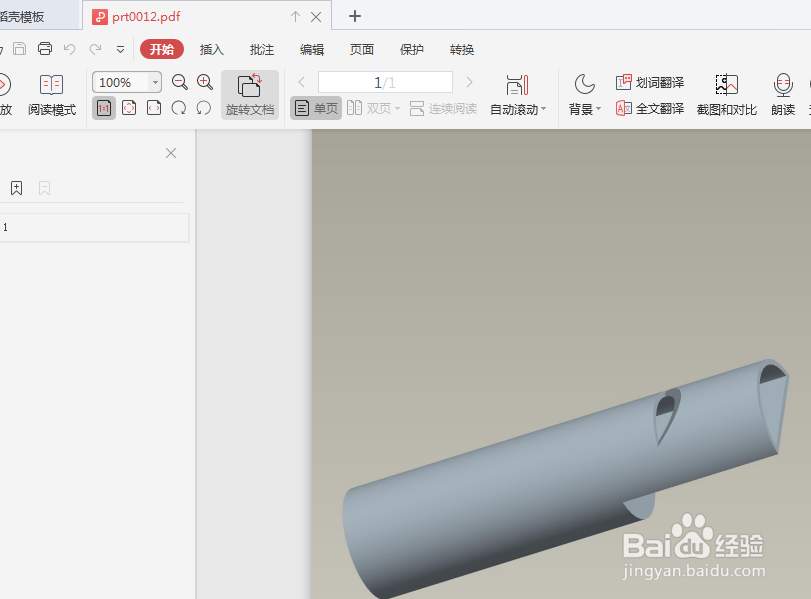Click 全文翻译 full text translation
811x599 pixels.
(650, 108)
